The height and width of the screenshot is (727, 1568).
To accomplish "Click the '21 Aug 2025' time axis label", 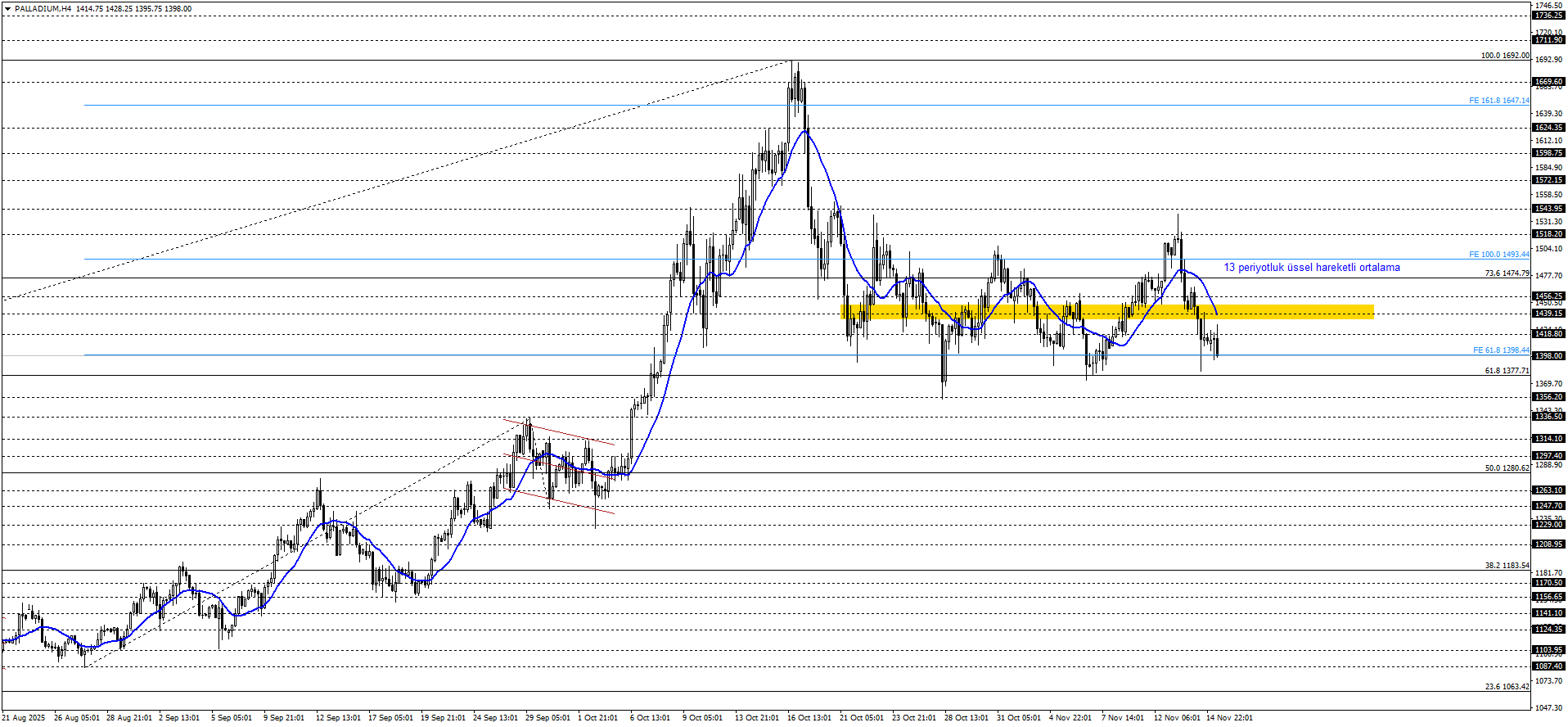I will [24, 718].
